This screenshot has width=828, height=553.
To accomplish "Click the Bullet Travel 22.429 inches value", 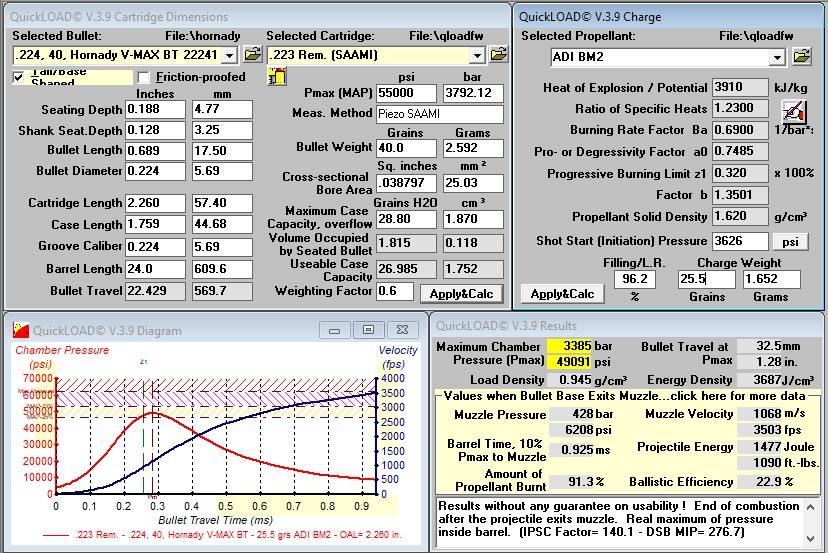I will point(155,291).
